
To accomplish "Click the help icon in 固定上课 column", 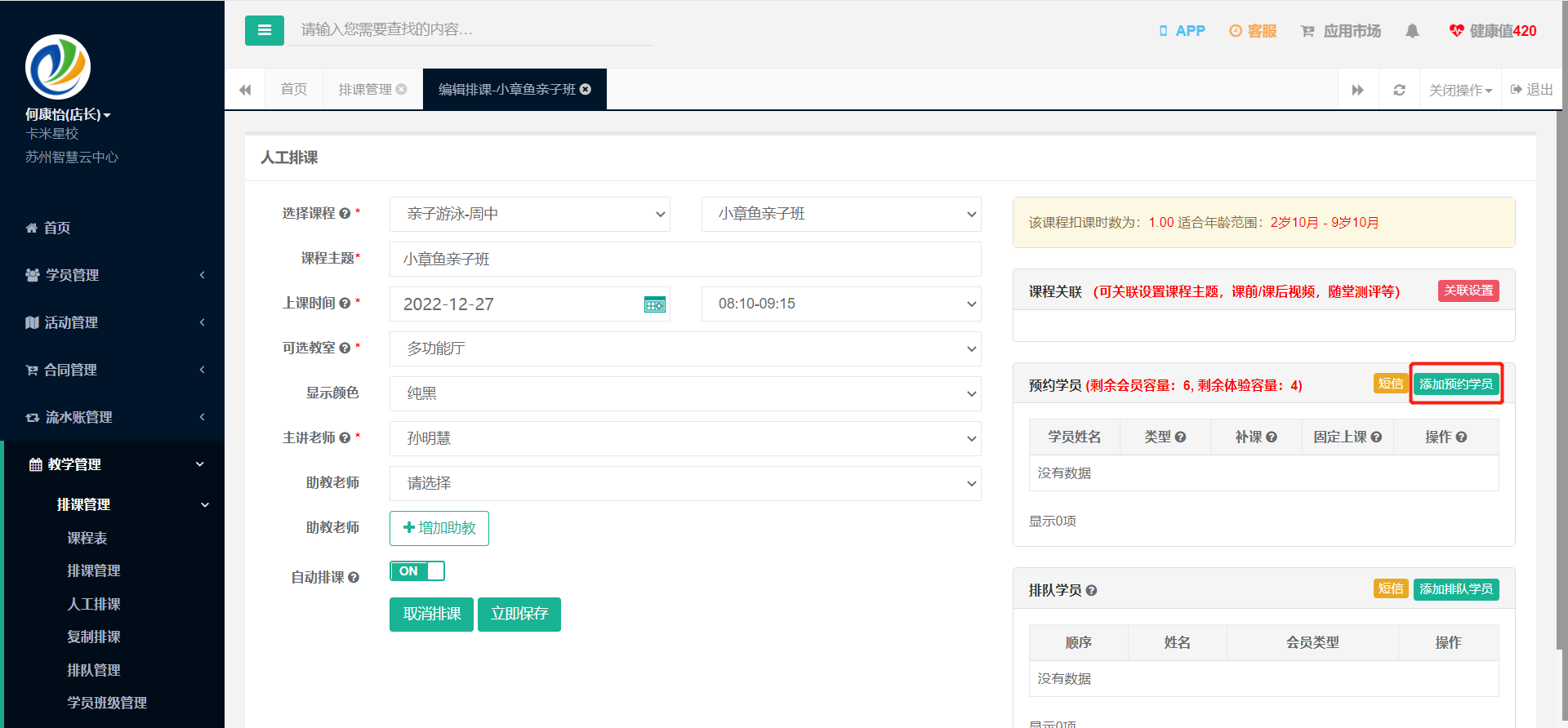I will (x=1376, y=437).
